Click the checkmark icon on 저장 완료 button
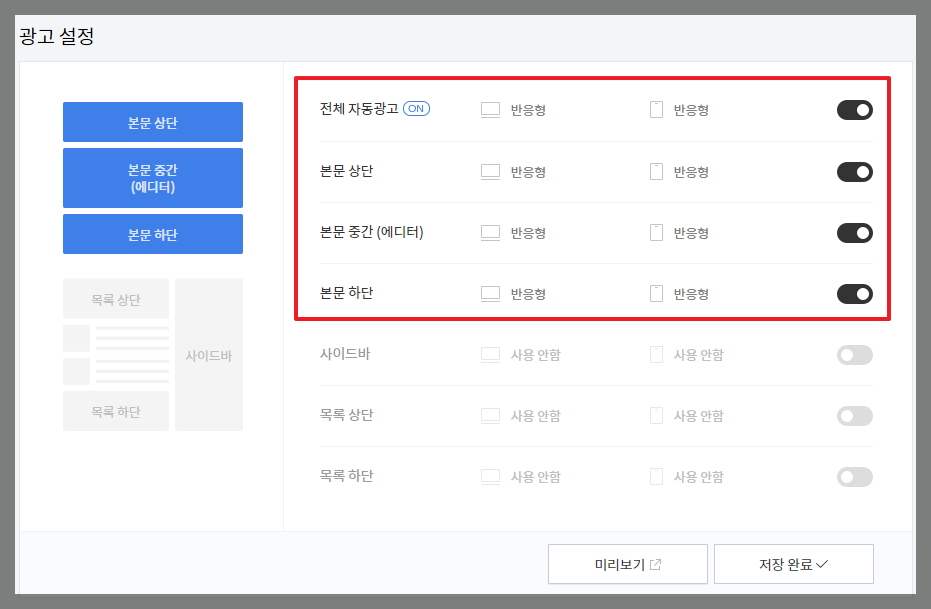The height and width of the screenshot is (609, 931). (822, 564)
